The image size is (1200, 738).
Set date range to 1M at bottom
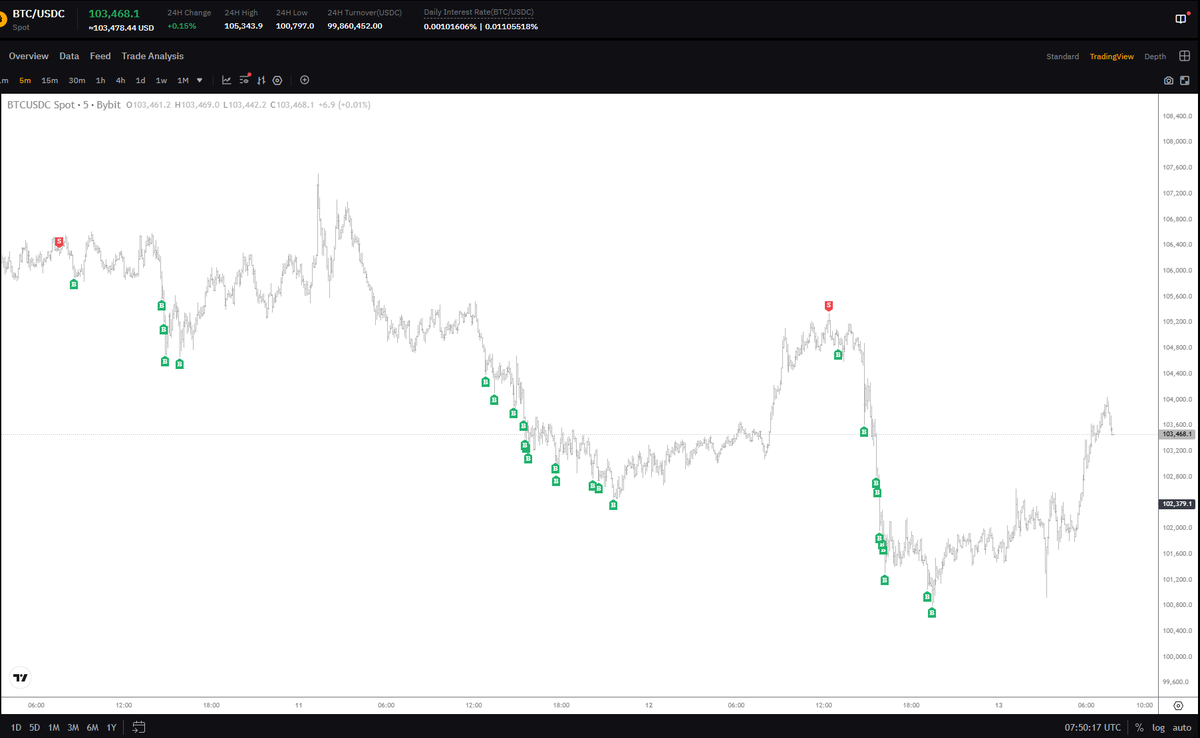point(54,727)
